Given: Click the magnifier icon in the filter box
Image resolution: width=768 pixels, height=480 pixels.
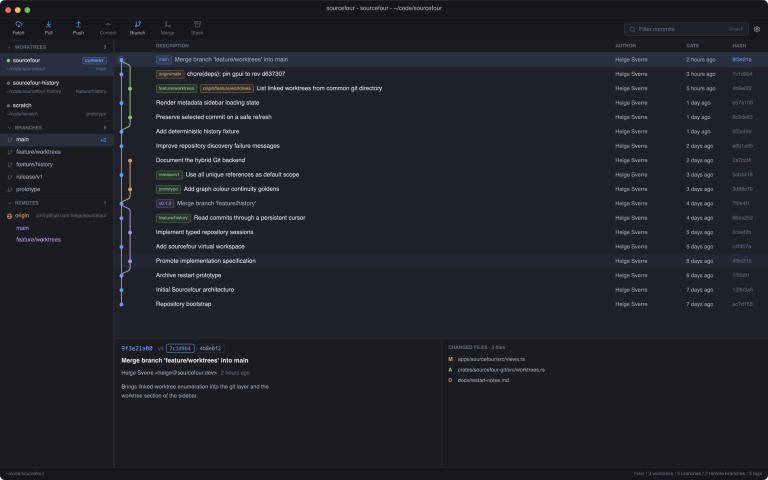Looking at the screenshot, I should tap(632, 29).
